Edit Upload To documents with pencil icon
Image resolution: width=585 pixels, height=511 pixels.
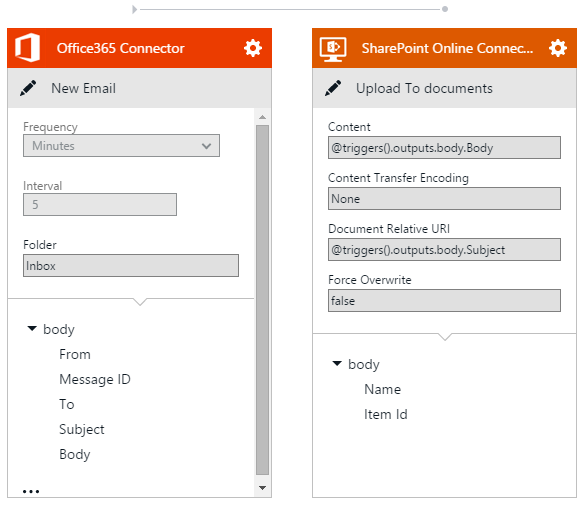(333, 88)
